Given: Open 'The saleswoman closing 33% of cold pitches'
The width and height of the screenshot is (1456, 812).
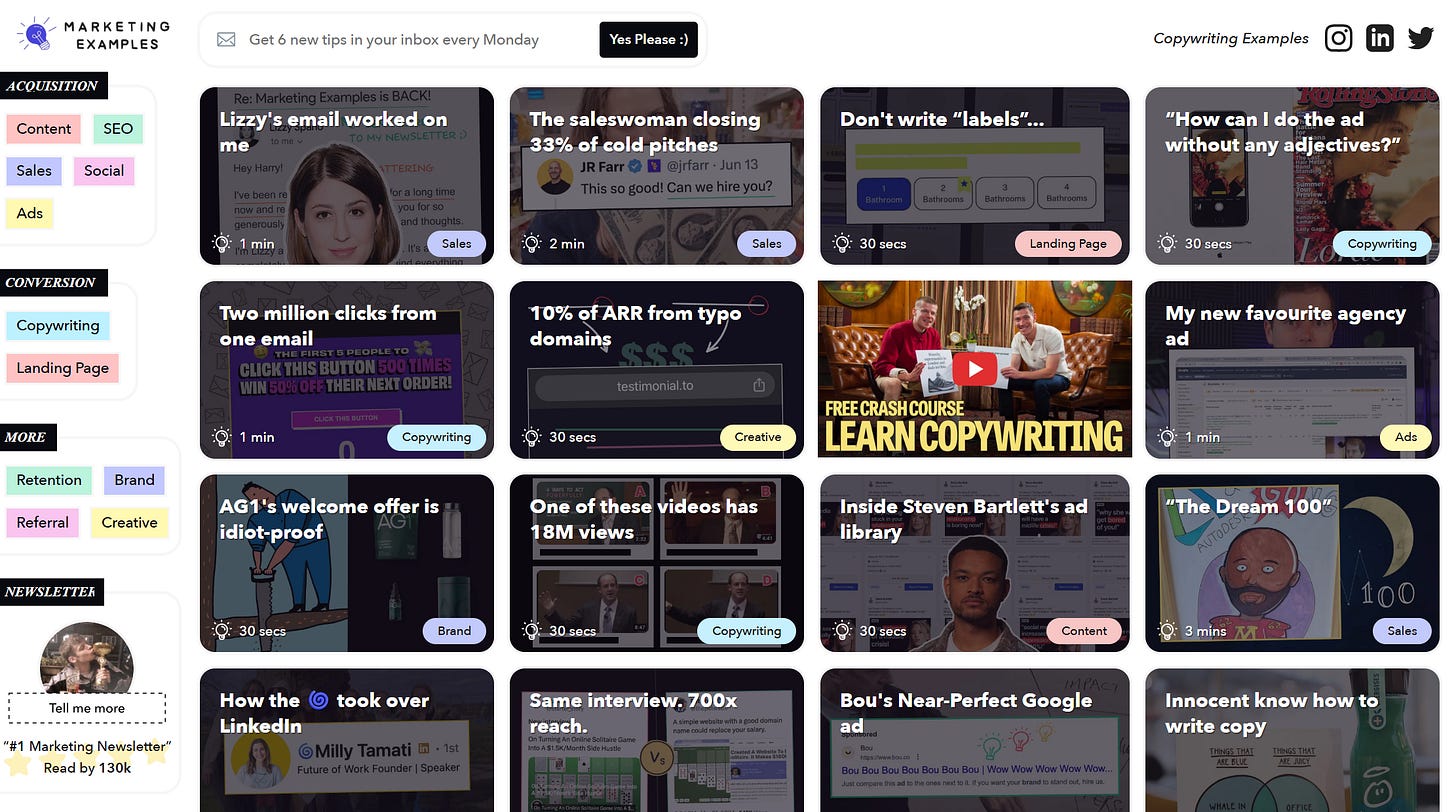Looking at the screenshot, I should click(657, 176).
